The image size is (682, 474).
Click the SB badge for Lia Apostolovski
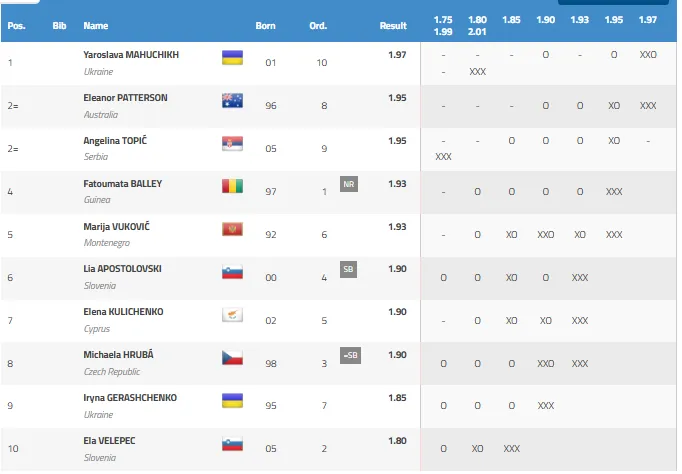coord(348,269)
